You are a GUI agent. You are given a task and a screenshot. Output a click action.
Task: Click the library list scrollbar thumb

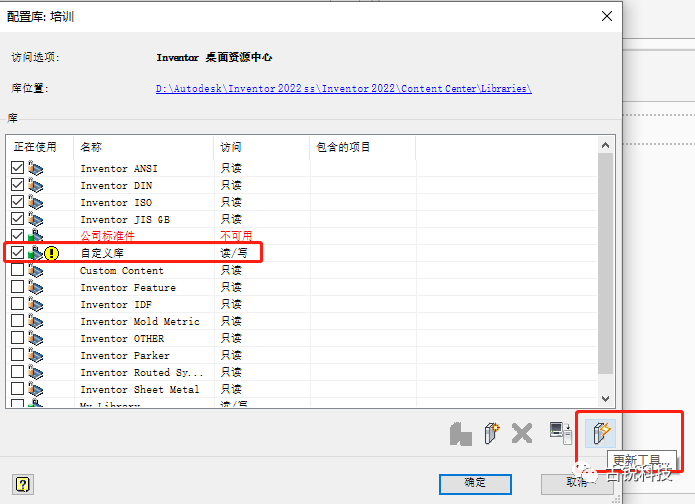coord(605,263)
